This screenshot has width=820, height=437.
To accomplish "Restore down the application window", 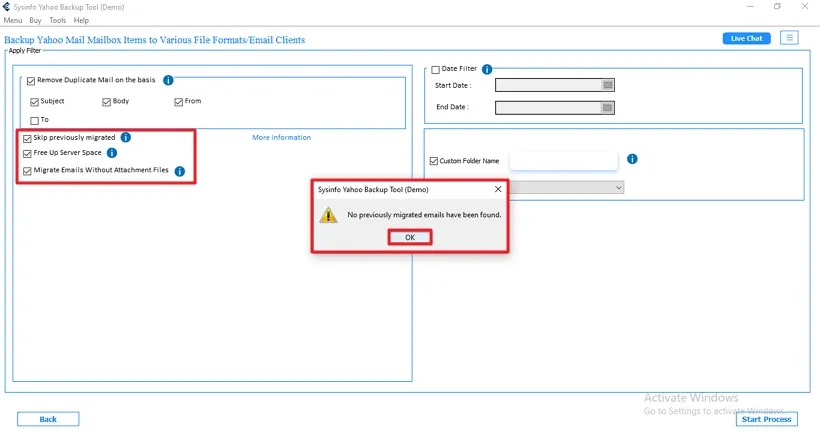I will (777, 6).
